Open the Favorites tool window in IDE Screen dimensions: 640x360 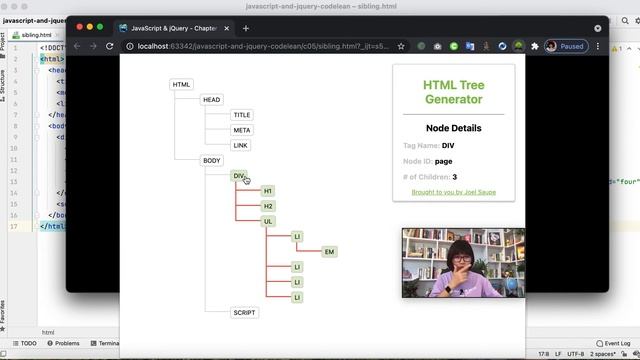[2, 316]
